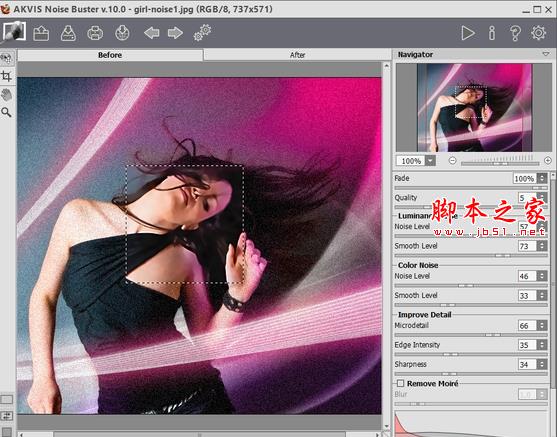Click the Fade value stepper

coord(542,178)
